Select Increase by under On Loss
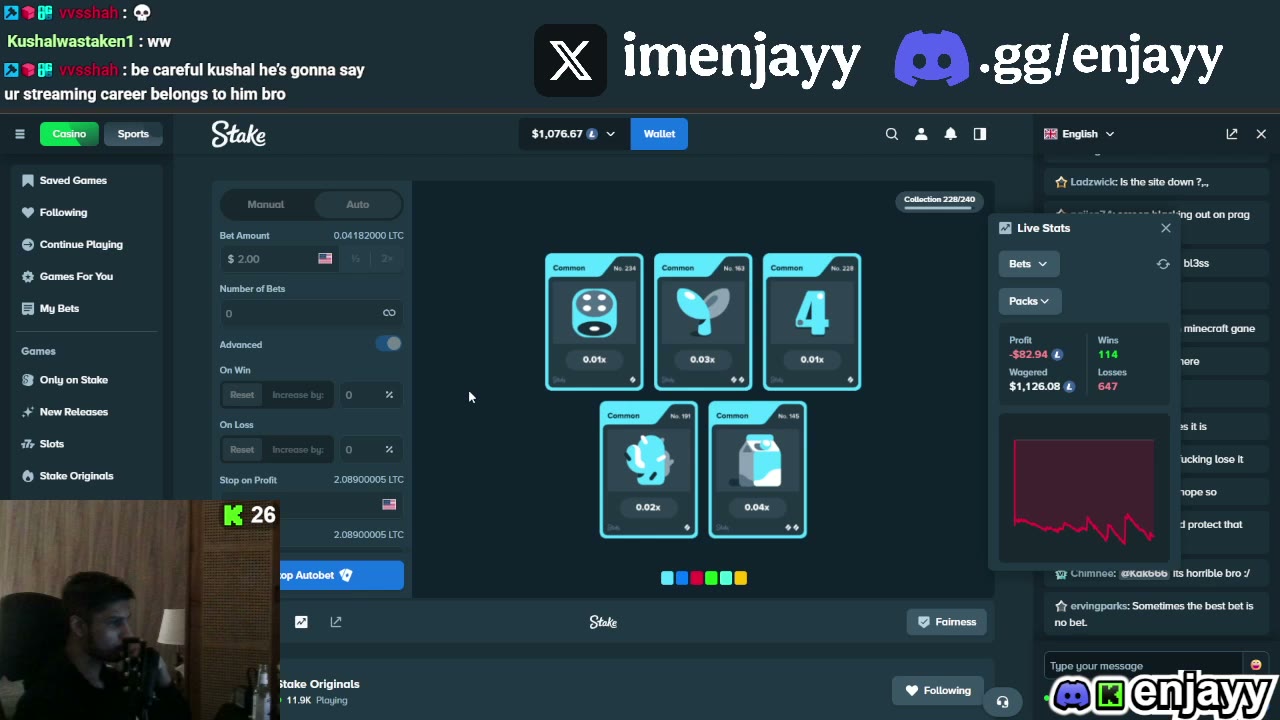Viewport: 1280px width, 720px height. (x=298, y=450)
